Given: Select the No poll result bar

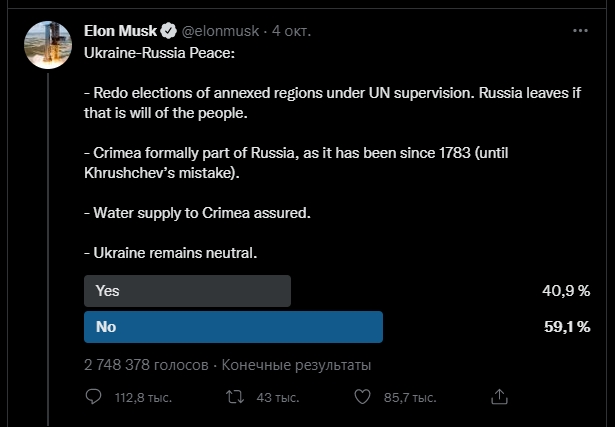Looking at the screenshot, I should coord(234,326).
